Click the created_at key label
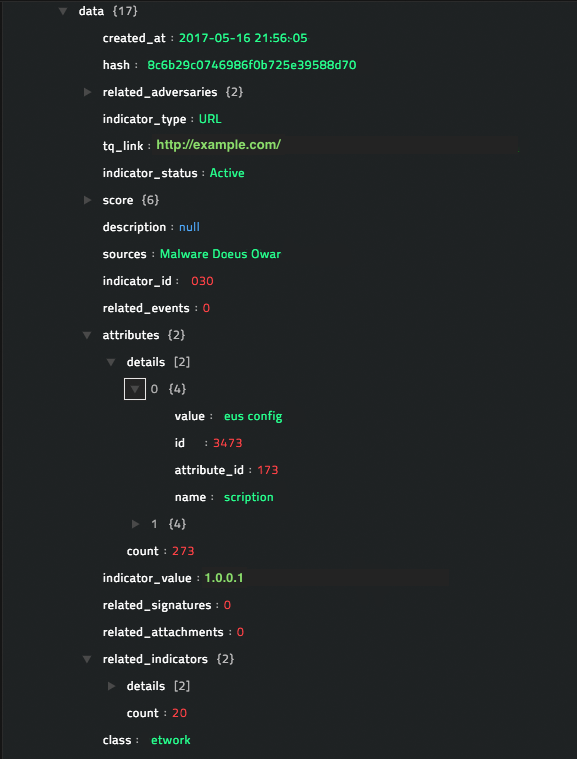The height and width of the screenshot is (759, 577). pyautogui.click(x=134, y=38)
